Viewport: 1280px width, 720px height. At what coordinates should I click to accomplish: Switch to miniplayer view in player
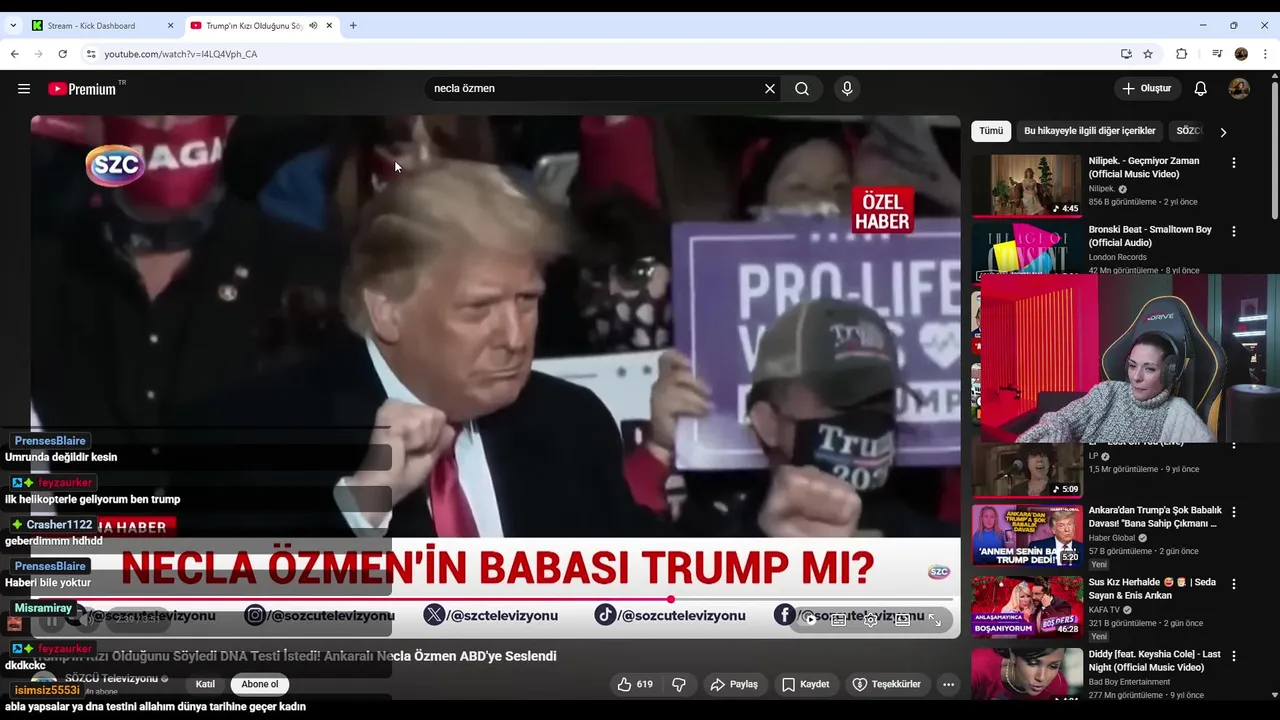(902, 620)
